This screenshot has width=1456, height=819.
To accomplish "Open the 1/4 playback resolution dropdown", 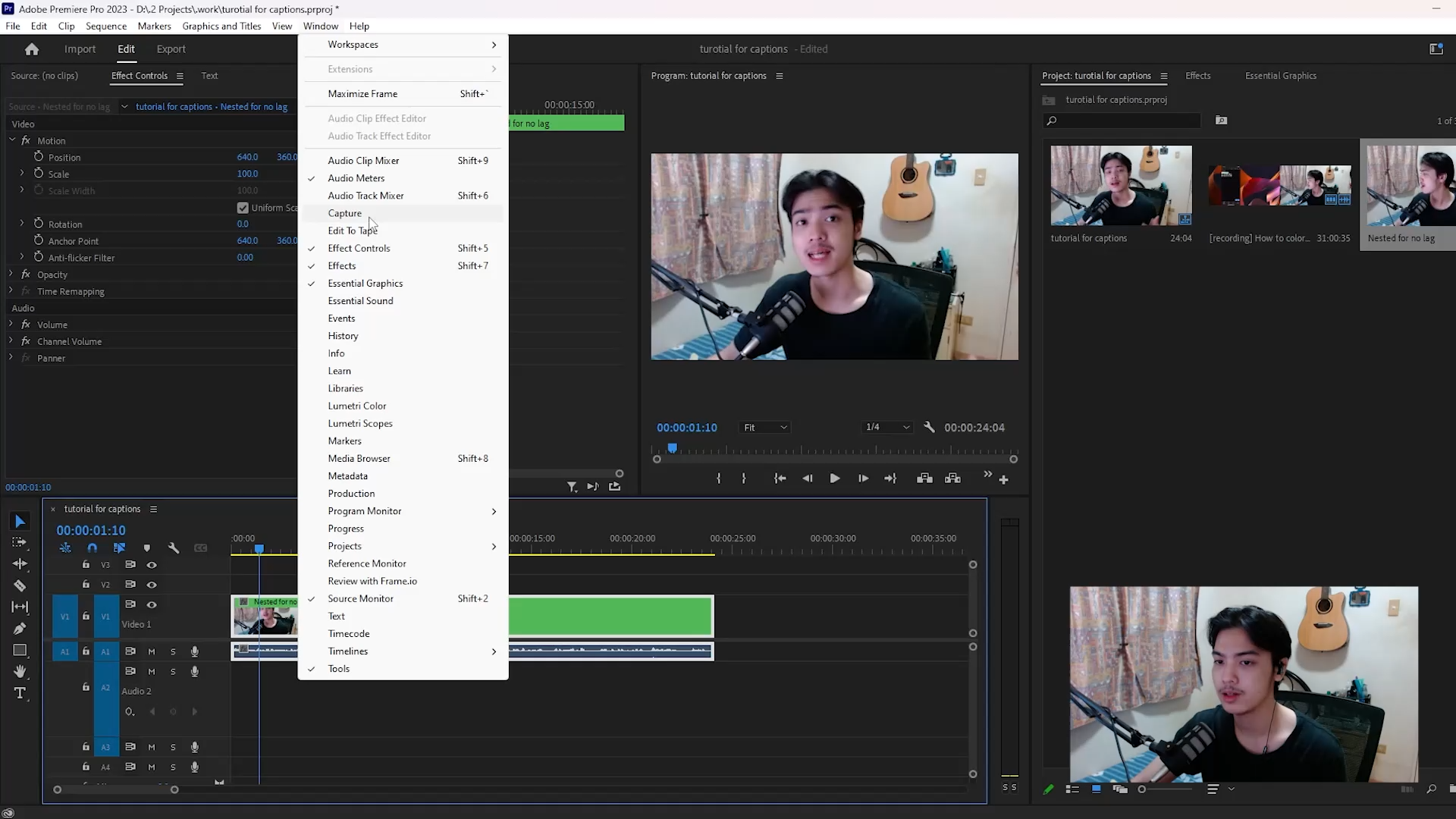I will tap(887, 427).
